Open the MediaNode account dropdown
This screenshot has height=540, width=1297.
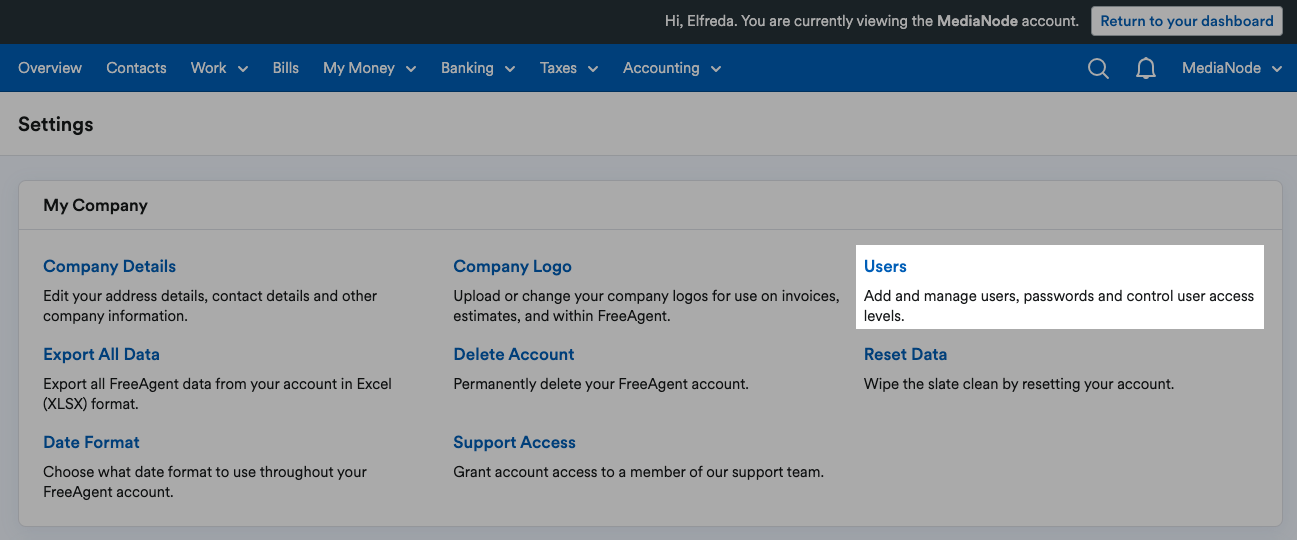point(1232,68)
